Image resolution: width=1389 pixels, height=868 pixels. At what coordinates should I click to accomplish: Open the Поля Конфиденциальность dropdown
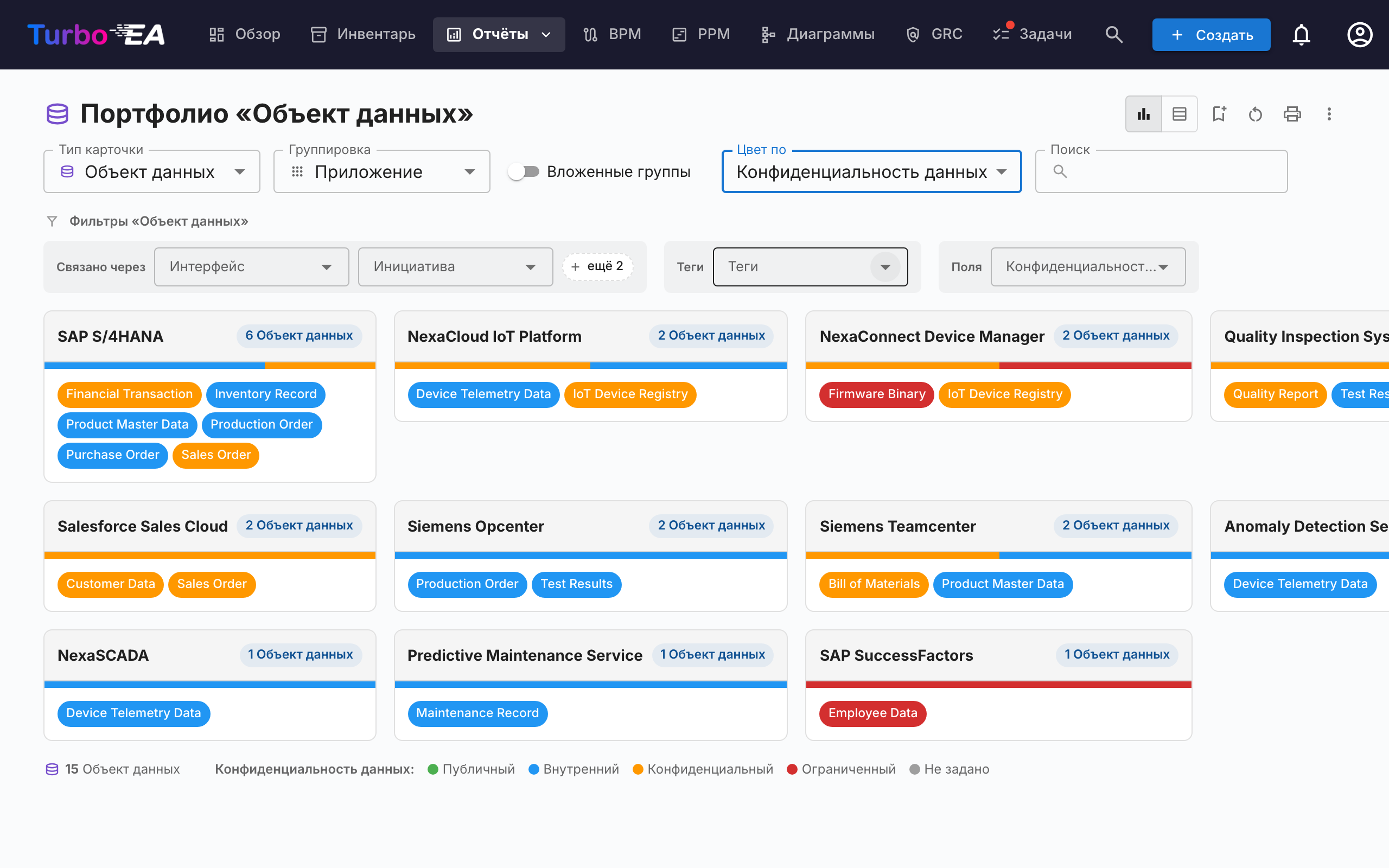[x=1088, y=266]
